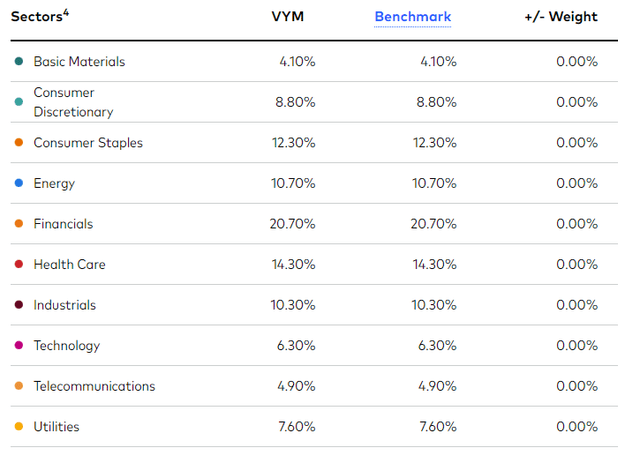Screen dimensions: 640x463
Task: Select the Energy sector label
Action: pyautogui.click(x=54, y=184)
